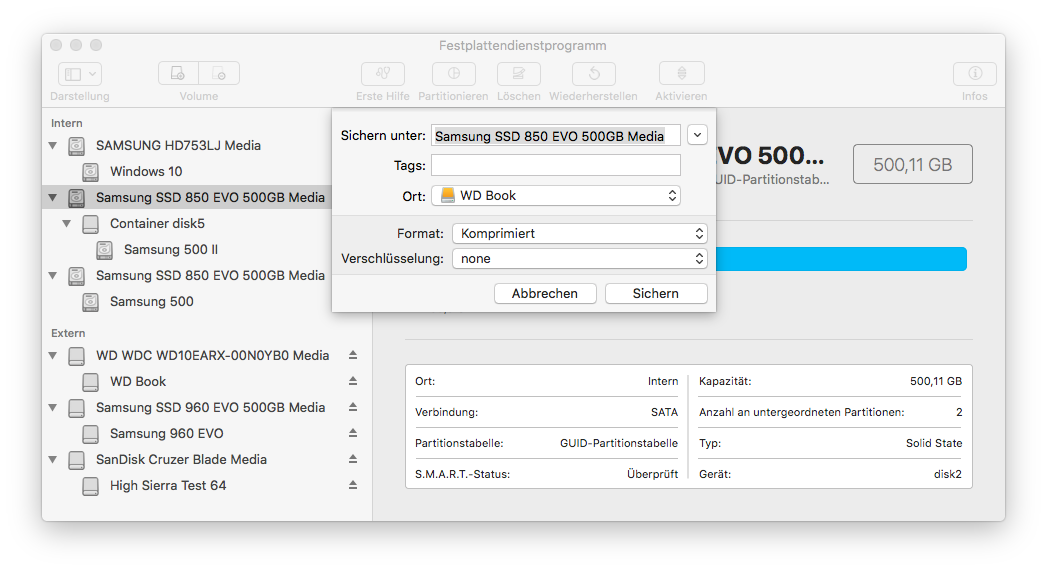Screen dimensions: 1047x571
Task: Click the Container disk5 icon
Action: (x=90, y=224)
